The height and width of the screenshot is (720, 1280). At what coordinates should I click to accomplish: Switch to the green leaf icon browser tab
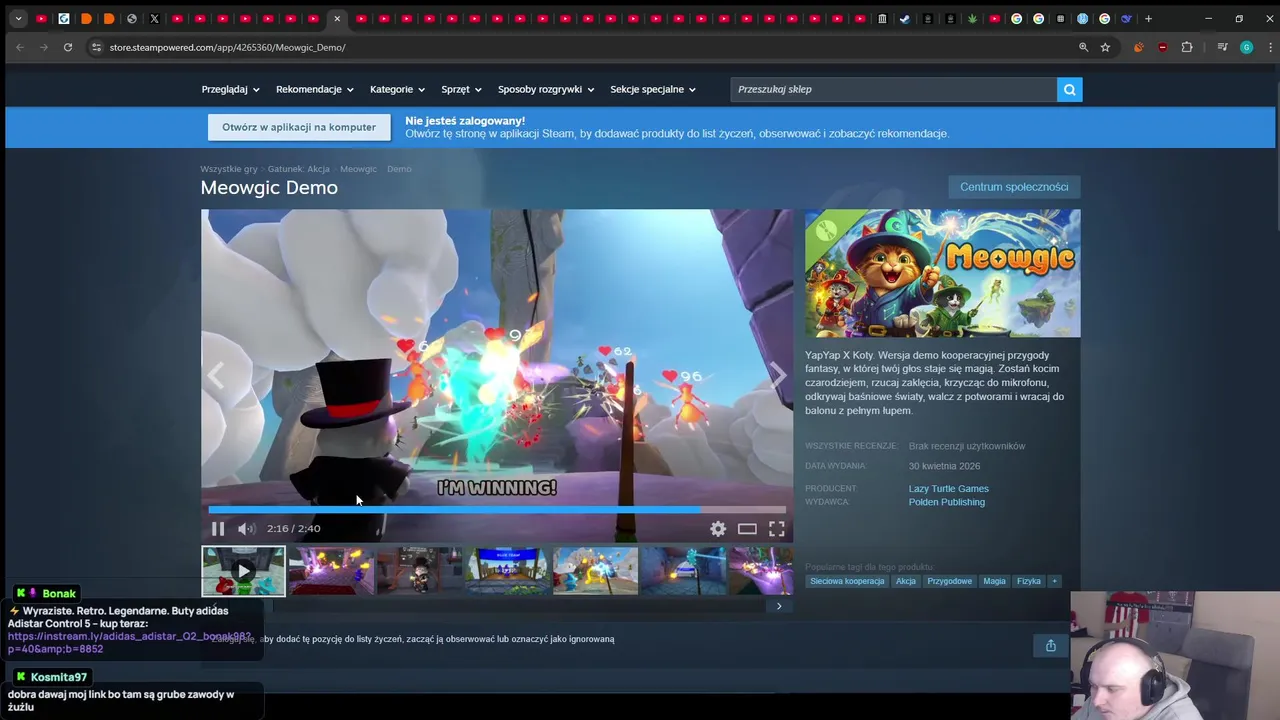tap(972, 18)
